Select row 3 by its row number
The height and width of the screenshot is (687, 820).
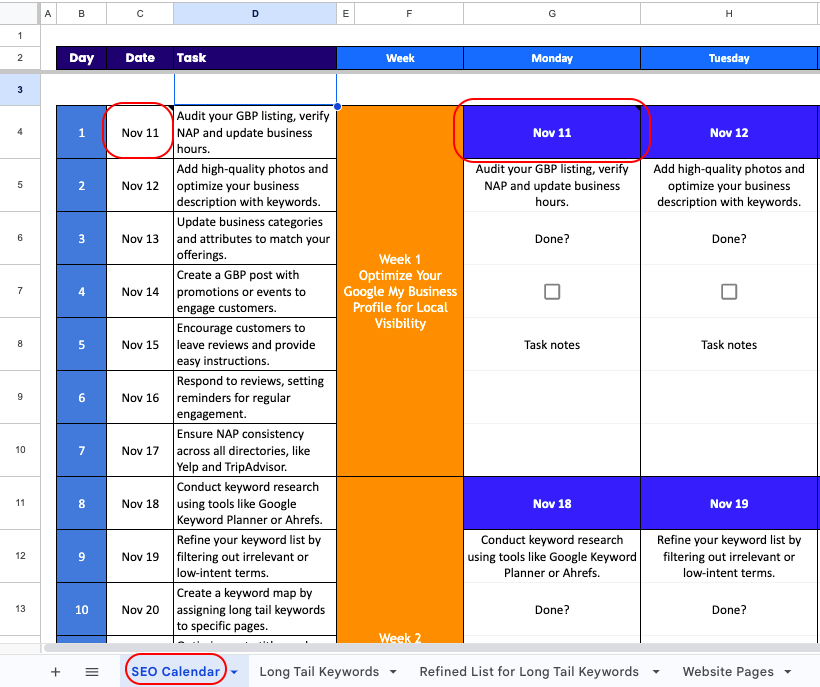pos(20,89)
